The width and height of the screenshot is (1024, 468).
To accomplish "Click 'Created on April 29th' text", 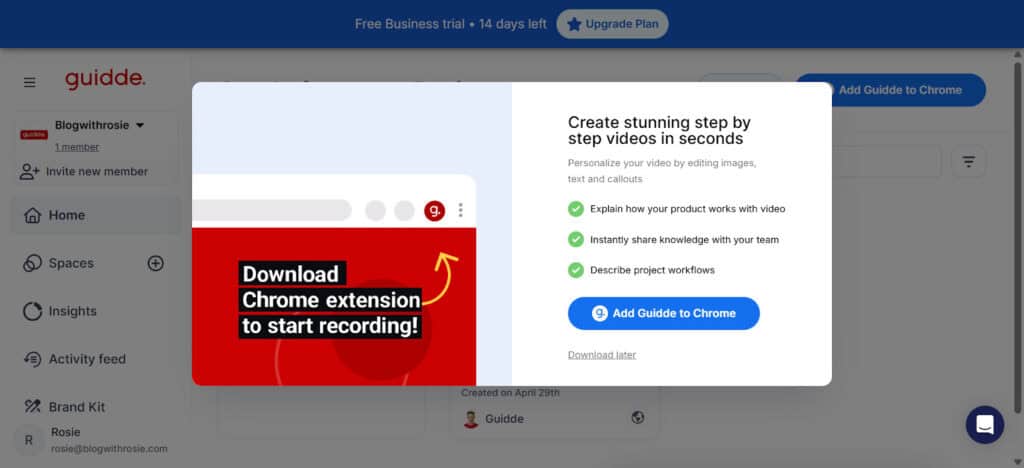I will pos(510,393).
